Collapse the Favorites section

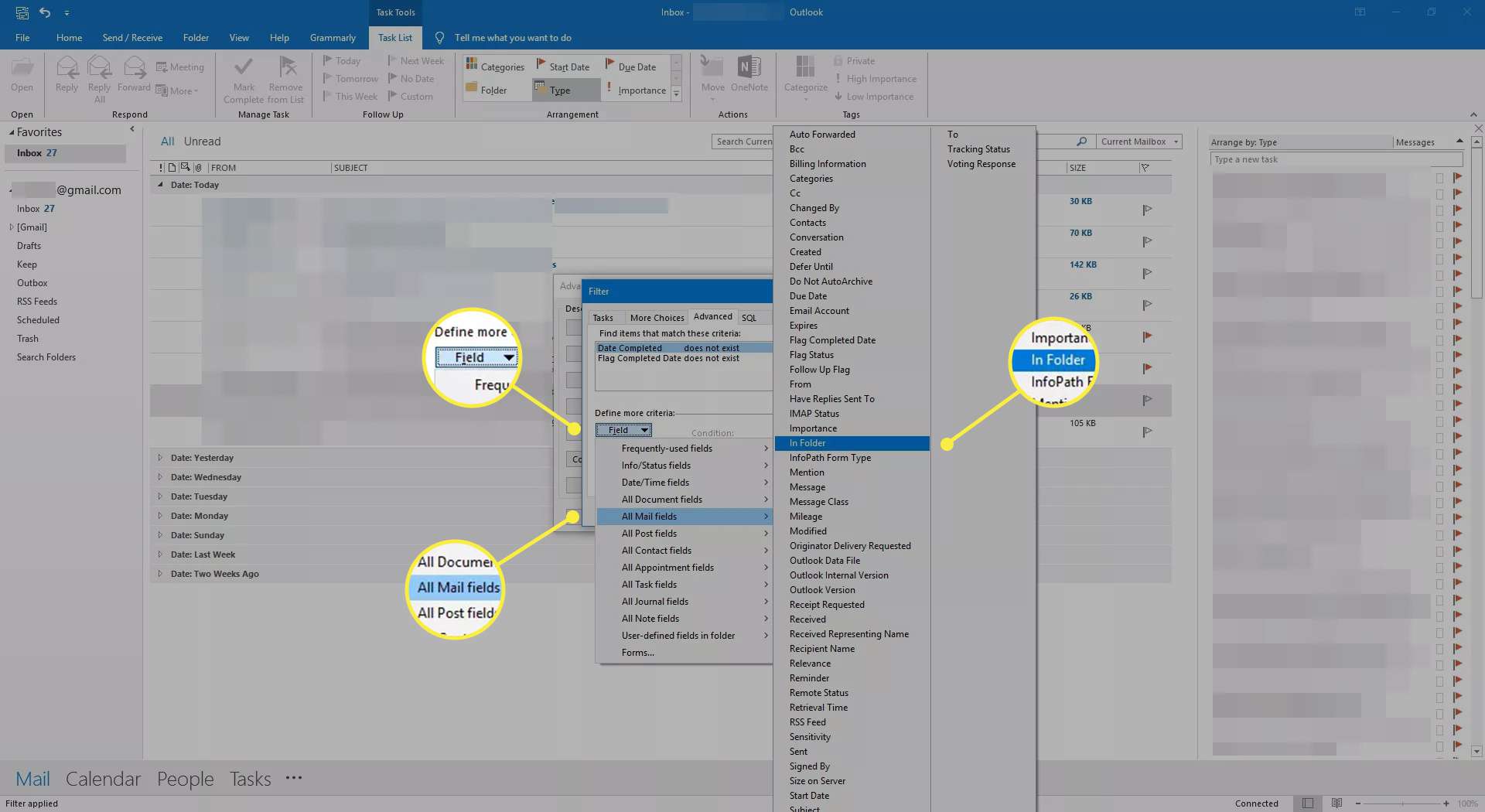click(x=12, y=133)
